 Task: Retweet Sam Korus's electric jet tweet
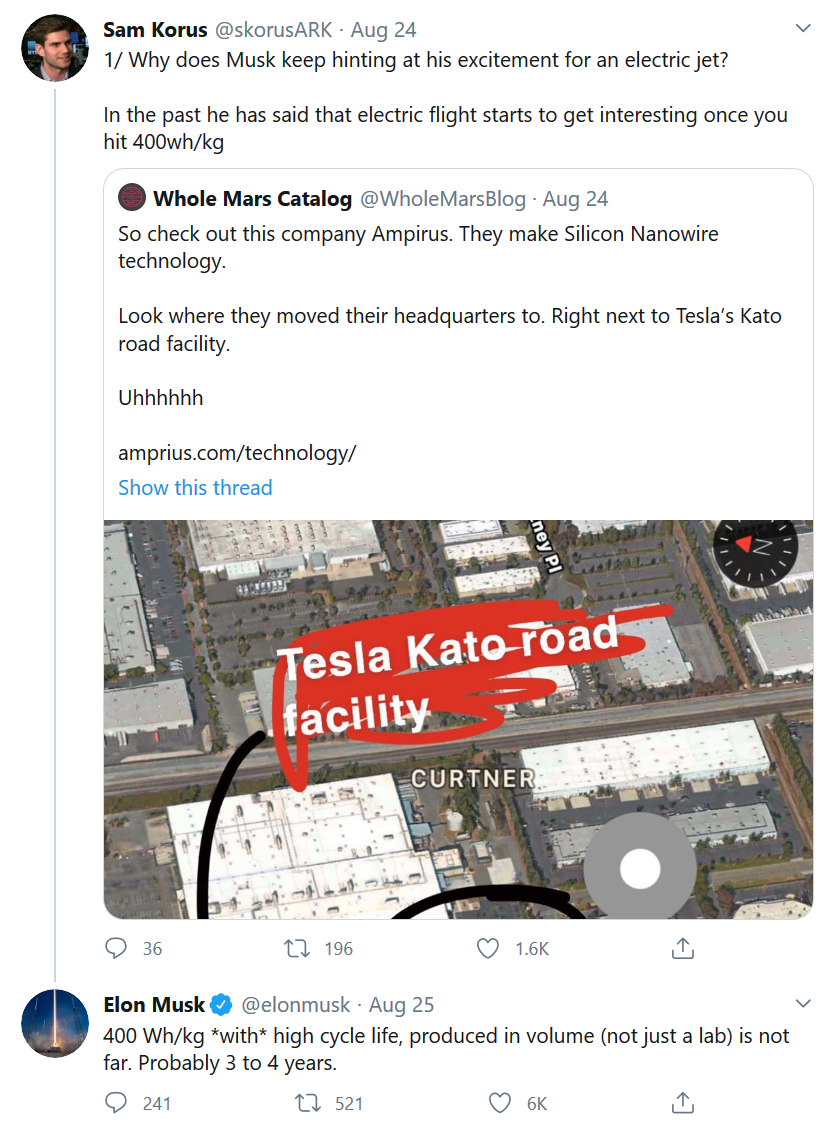pyautogui.click(x=298, y=948)
